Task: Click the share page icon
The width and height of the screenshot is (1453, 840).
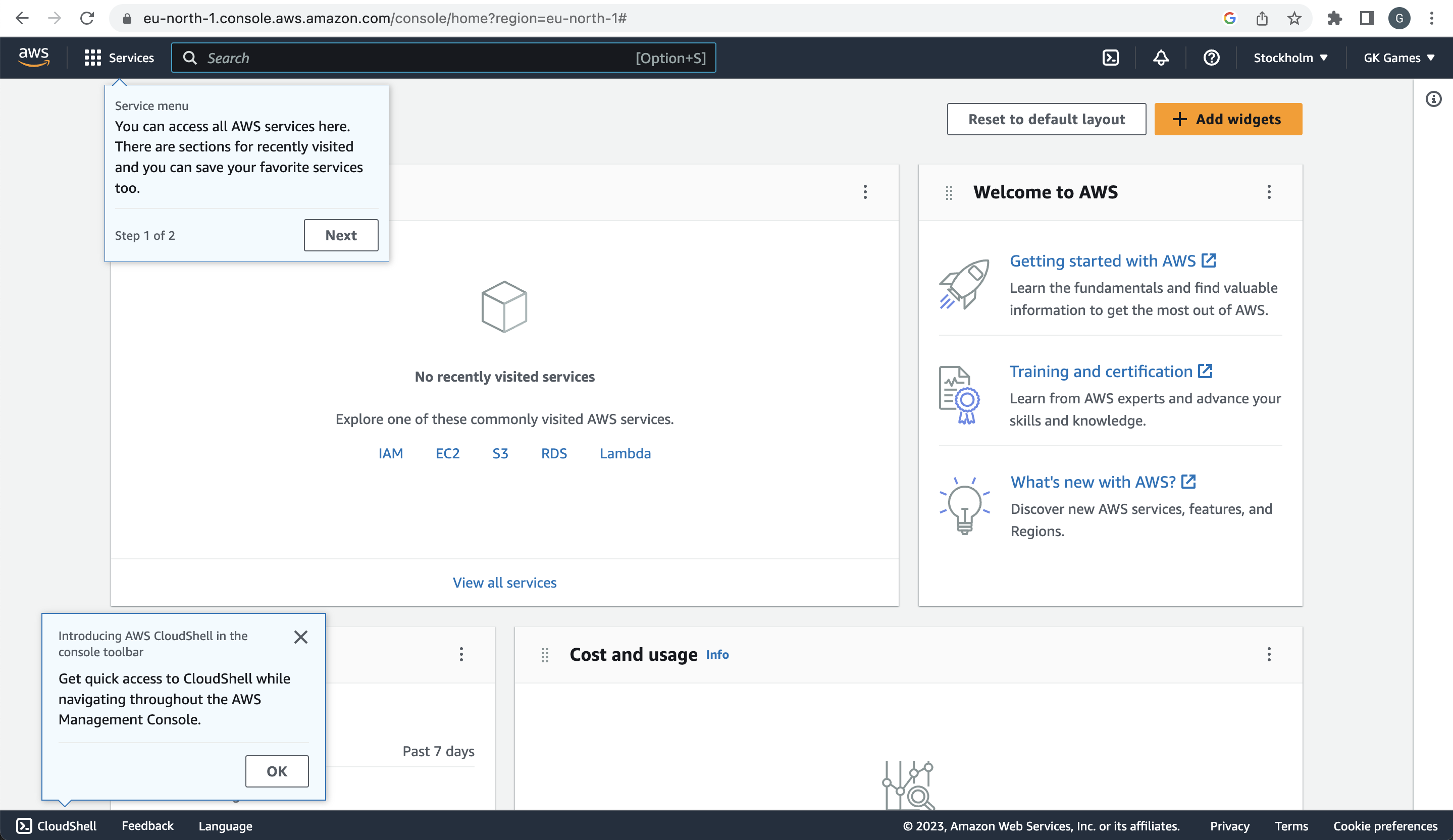Action: (x=1262, y=19)
